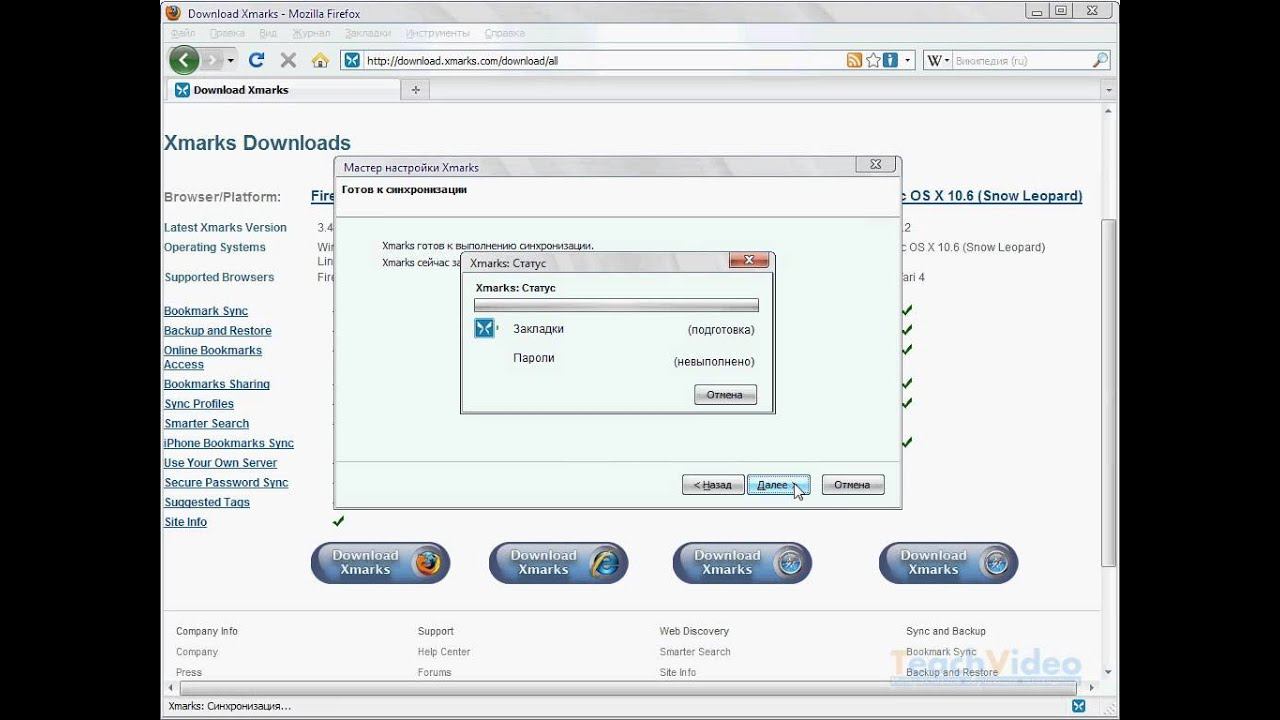Click status text 'Xmarks: Синхронизация…'

[230, 706]
